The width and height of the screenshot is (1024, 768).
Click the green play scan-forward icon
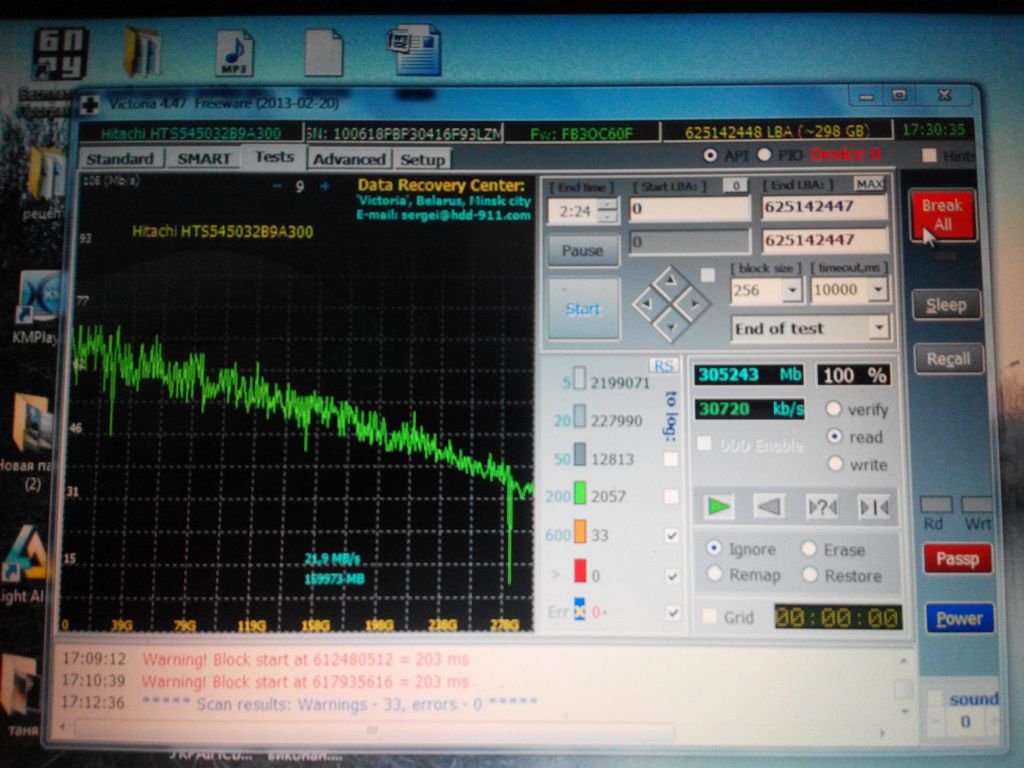[x=718, y=506]
